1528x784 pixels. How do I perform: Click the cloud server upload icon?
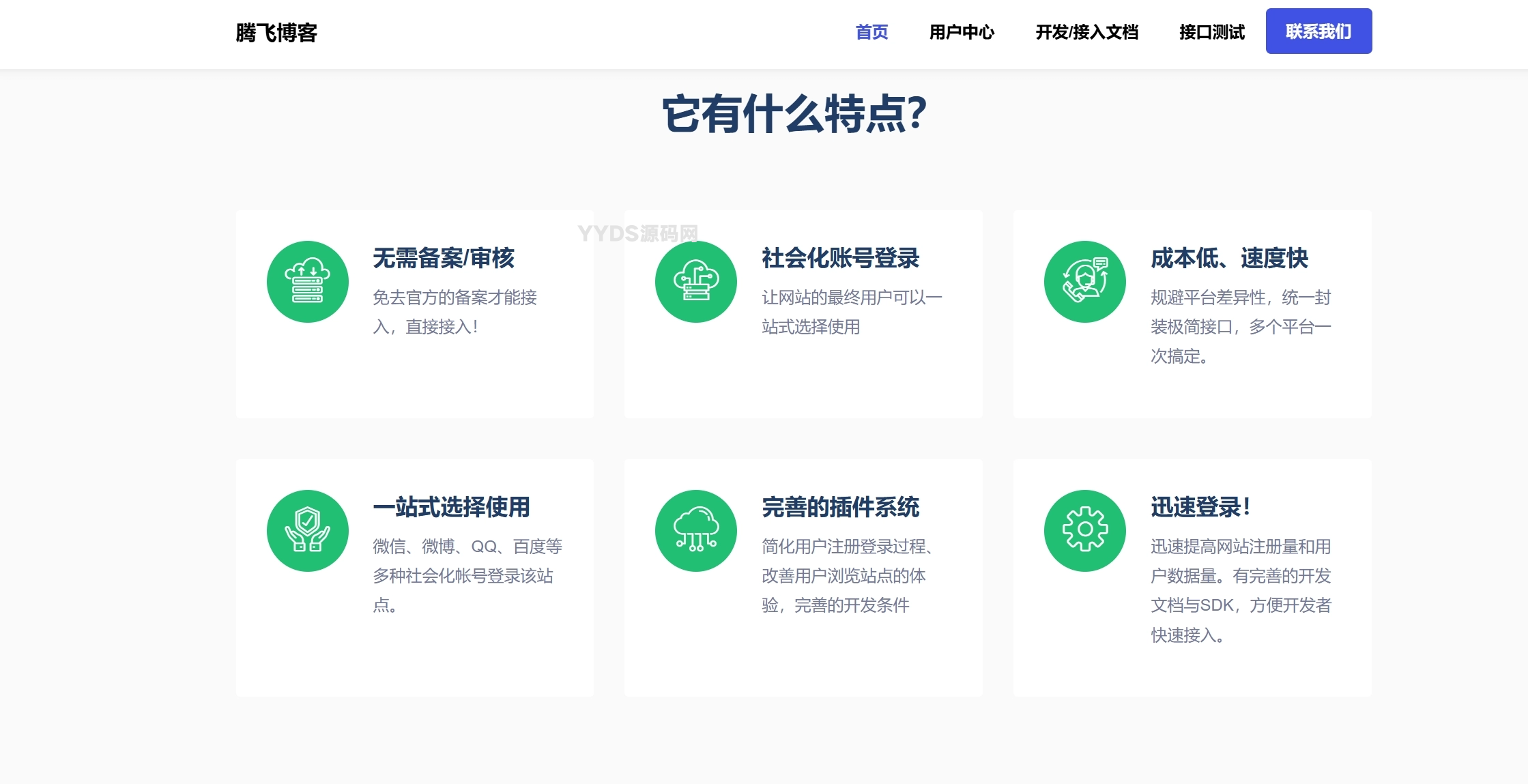(307, 282)
